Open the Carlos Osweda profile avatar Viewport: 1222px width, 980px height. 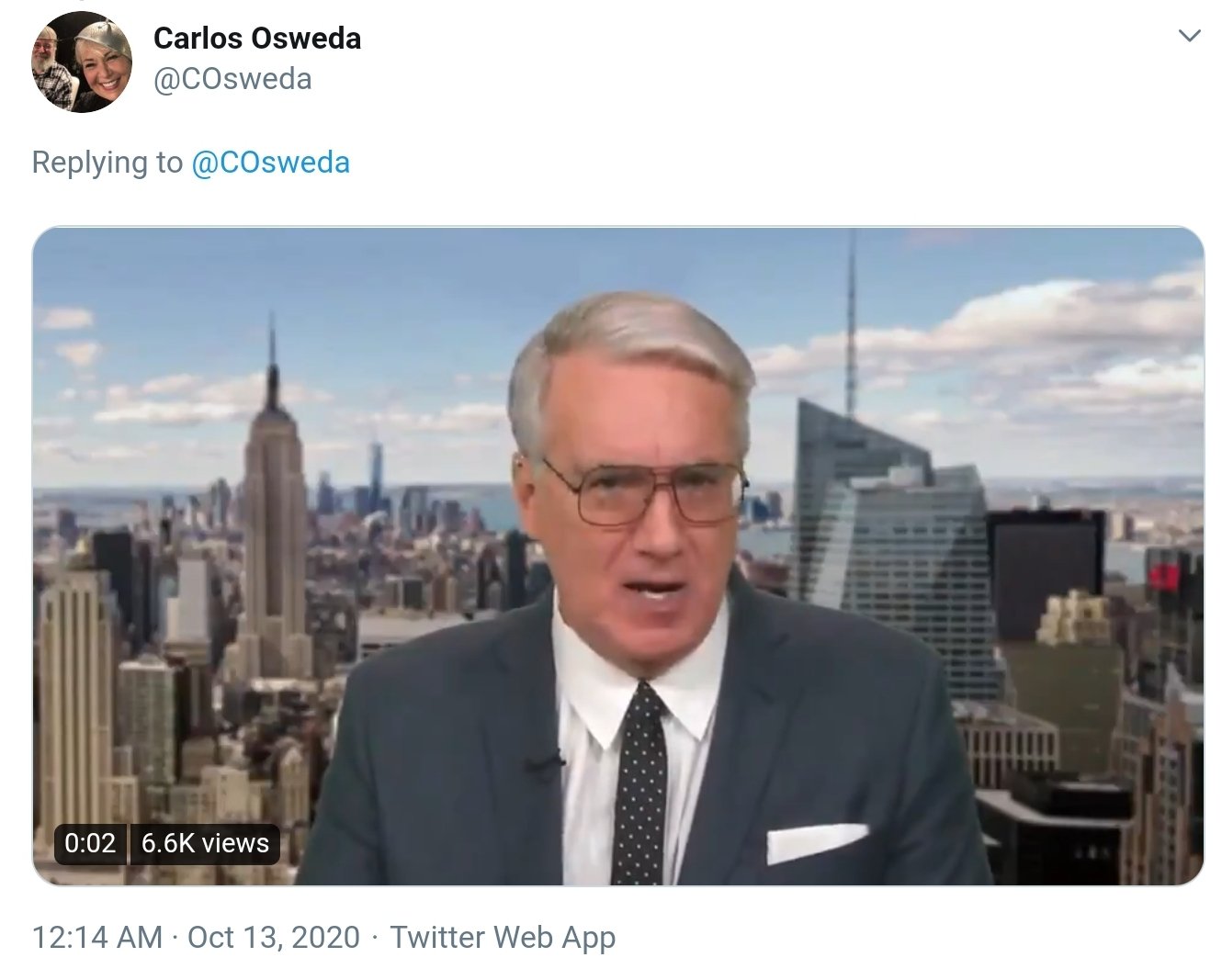[82, 62]
